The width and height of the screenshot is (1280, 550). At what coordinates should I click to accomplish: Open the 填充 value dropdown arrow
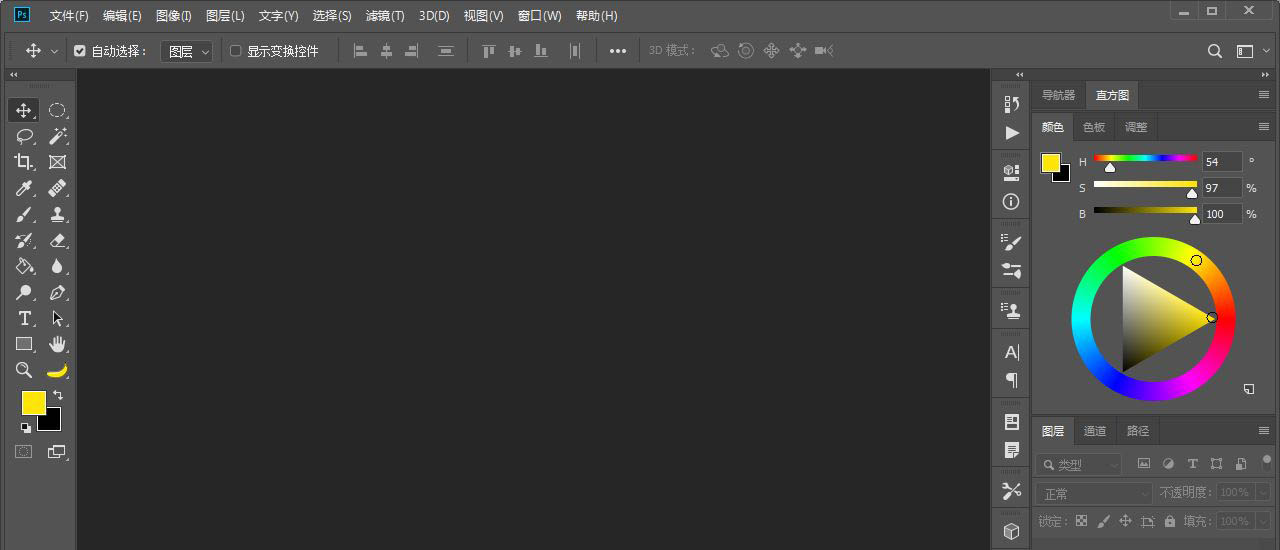coord(1261,521)
